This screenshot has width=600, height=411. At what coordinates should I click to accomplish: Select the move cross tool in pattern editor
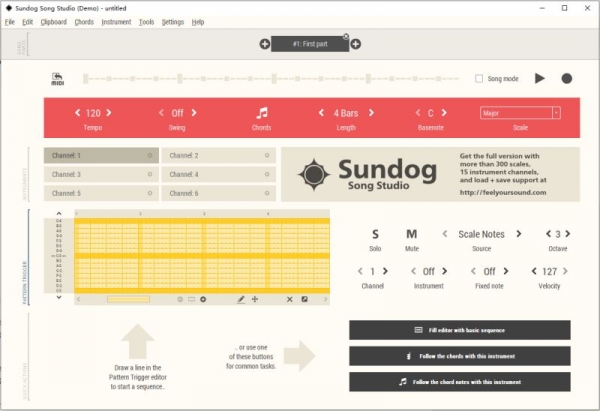coord(255,299)
